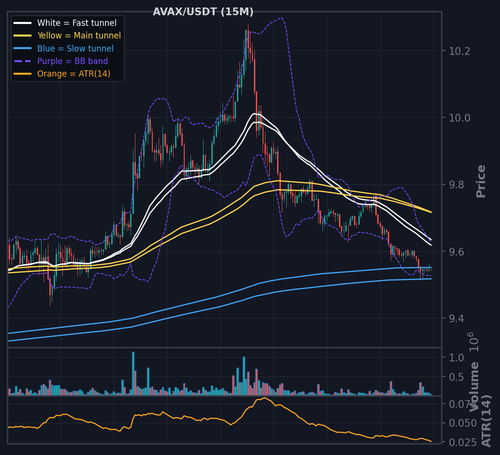Click the blue line swatch in legend
Image resolution: width=500 pixels, height=455 pixels.
(22, 48)
